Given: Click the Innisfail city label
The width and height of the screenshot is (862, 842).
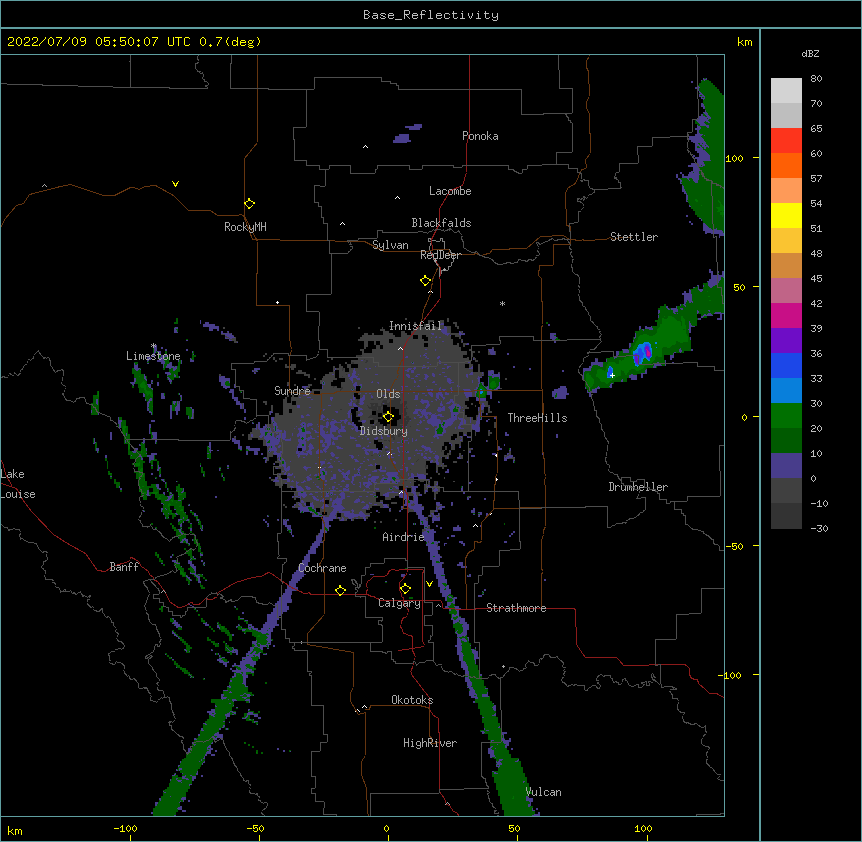Looking at the screenshot, I should coord(416,326).
